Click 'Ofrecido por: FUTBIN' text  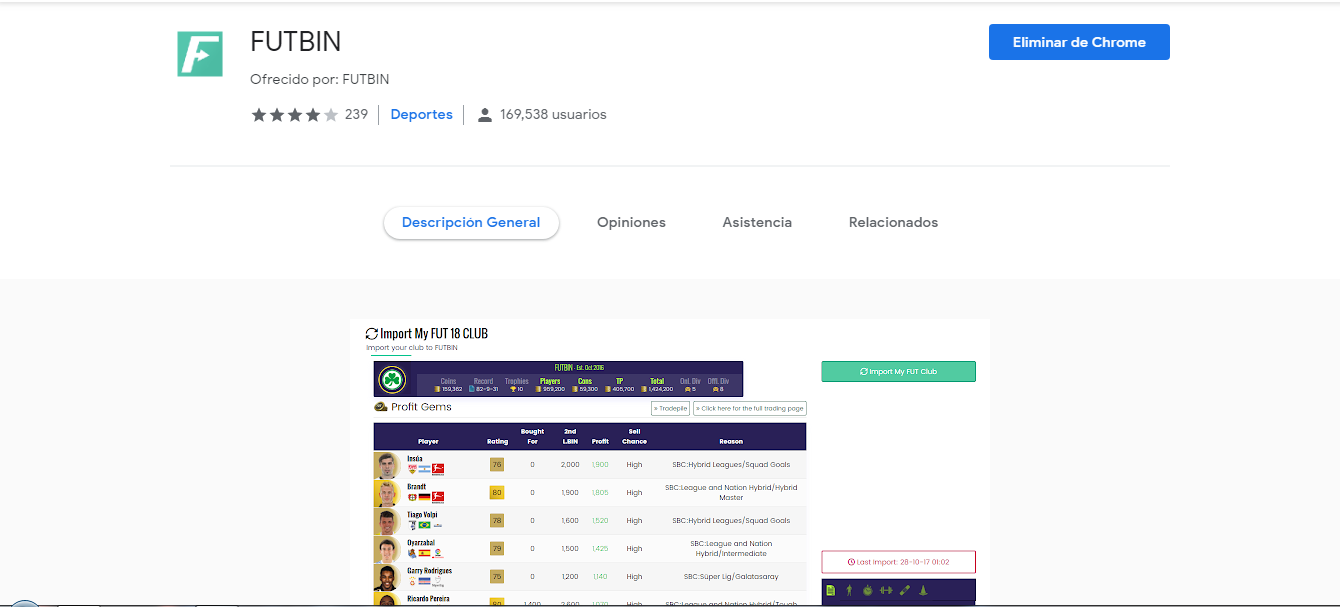(320, 79)
